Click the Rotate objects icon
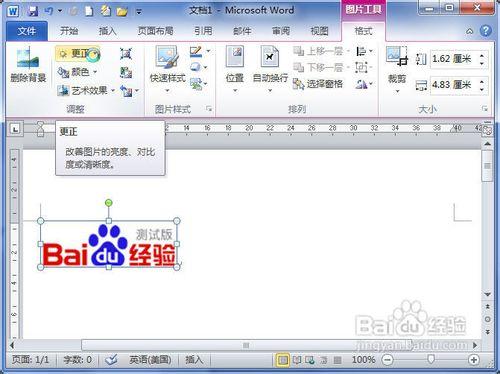 pos(361,84)
